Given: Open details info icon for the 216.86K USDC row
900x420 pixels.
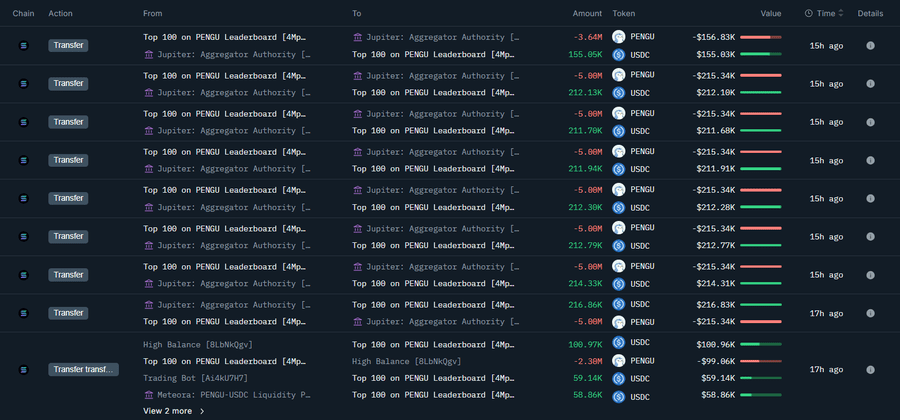Looking at the screenshot, I should pyautogui.click(x=870, y=312).
